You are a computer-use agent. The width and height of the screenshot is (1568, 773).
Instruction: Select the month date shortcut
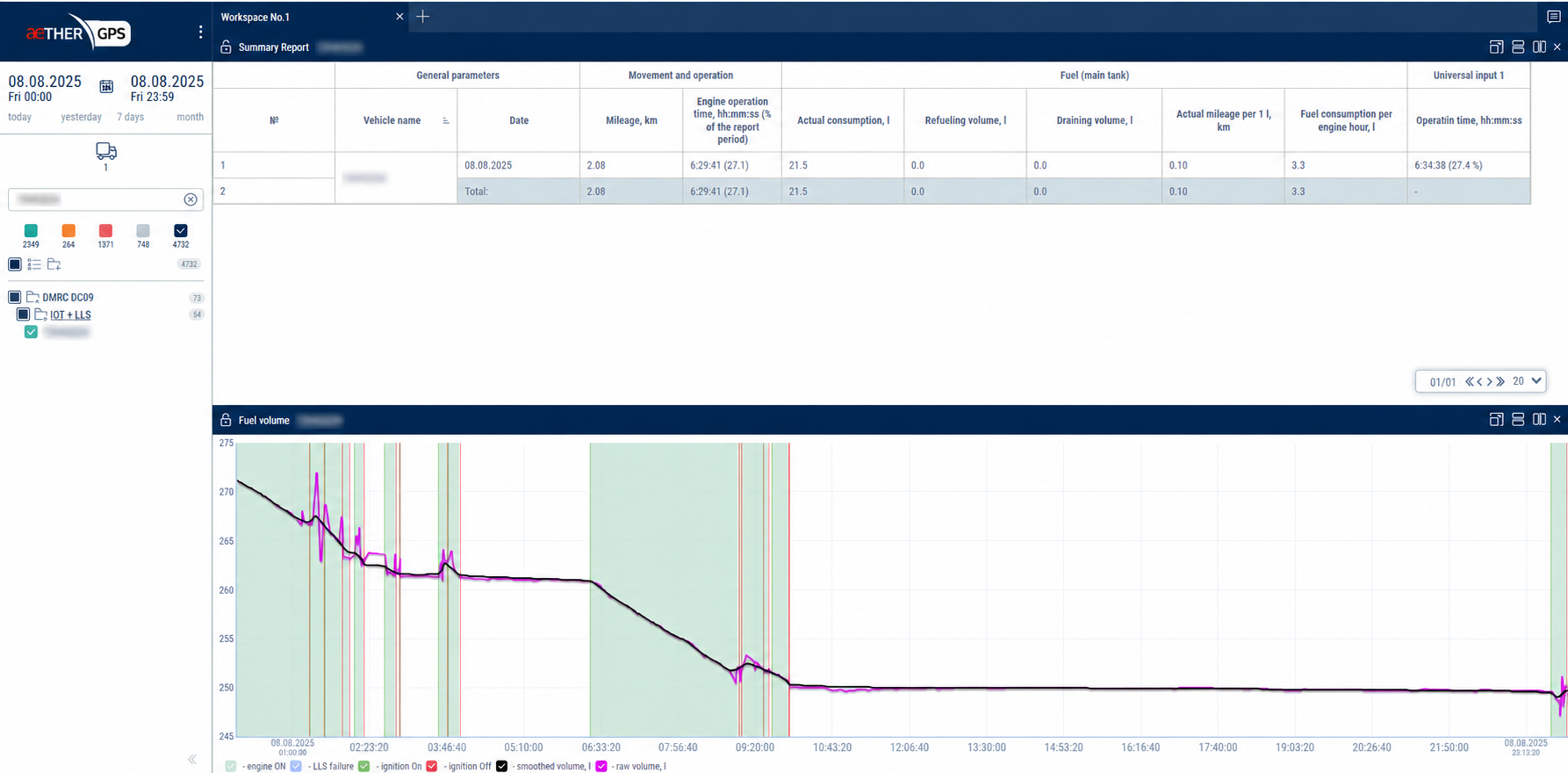191,117
